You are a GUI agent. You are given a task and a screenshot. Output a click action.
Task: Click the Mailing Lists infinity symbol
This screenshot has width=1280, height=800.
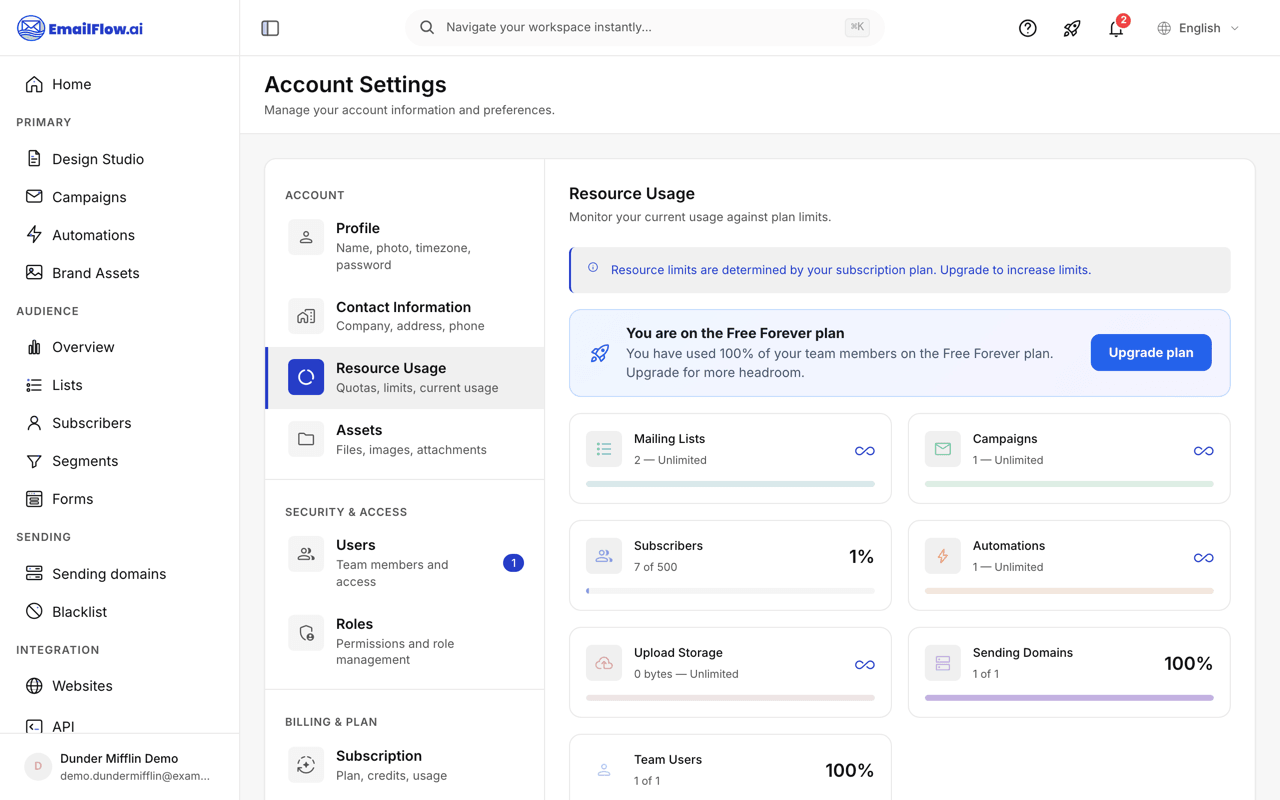coord(865,451)
